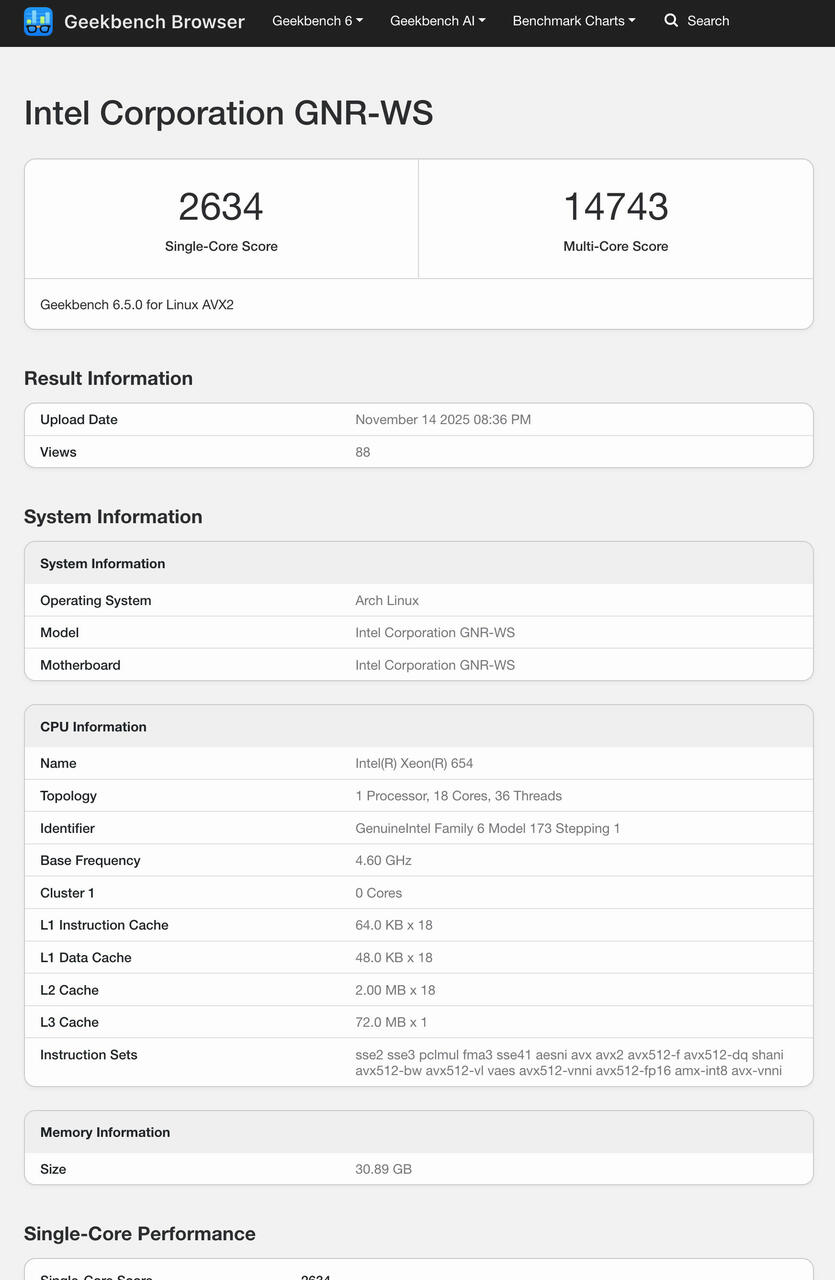Image resolution: width=835 pixels, height=1280 pixels.
Task: Click the GenuineIntel Family 6 identifier value
Action: pos(487,829)
